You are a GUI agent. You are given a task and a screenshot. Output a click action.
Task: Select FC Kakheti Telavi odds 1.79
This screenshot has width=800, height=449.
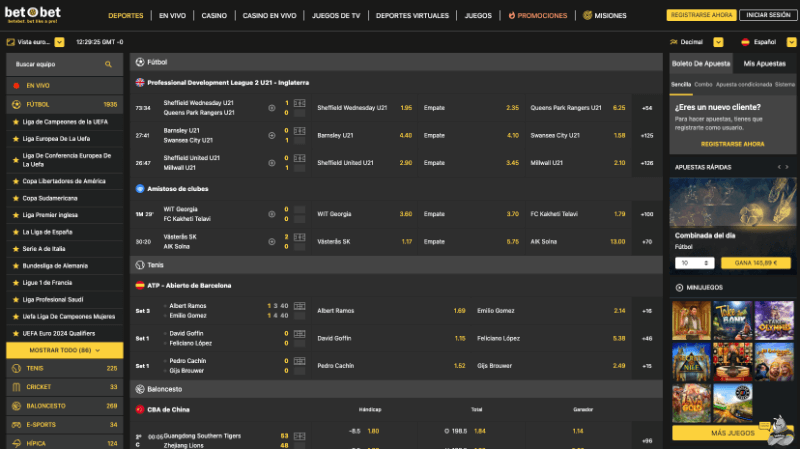coord(578,214)
